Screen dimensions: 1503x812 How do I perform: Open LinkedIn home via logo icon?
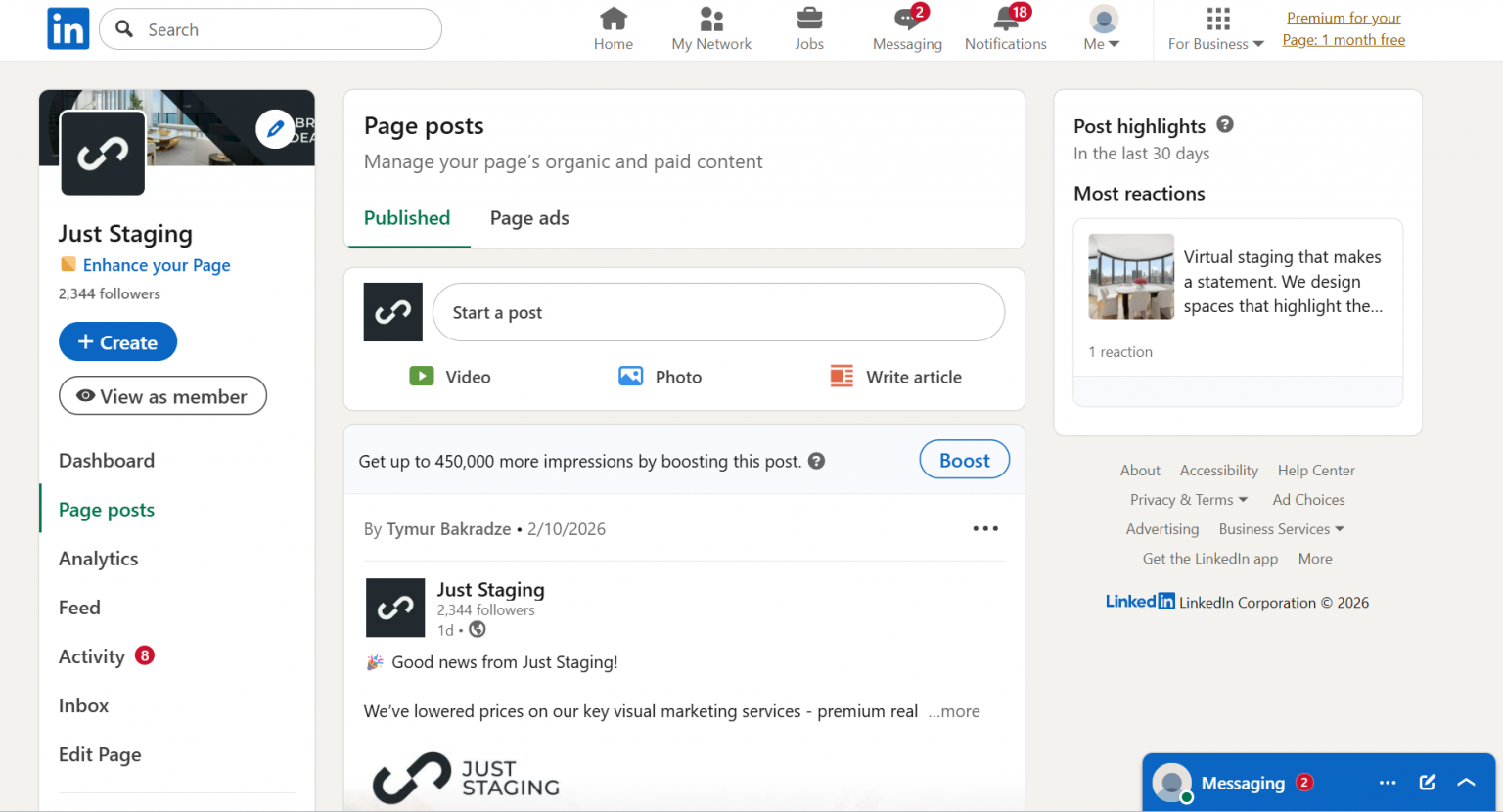[68, 29]
